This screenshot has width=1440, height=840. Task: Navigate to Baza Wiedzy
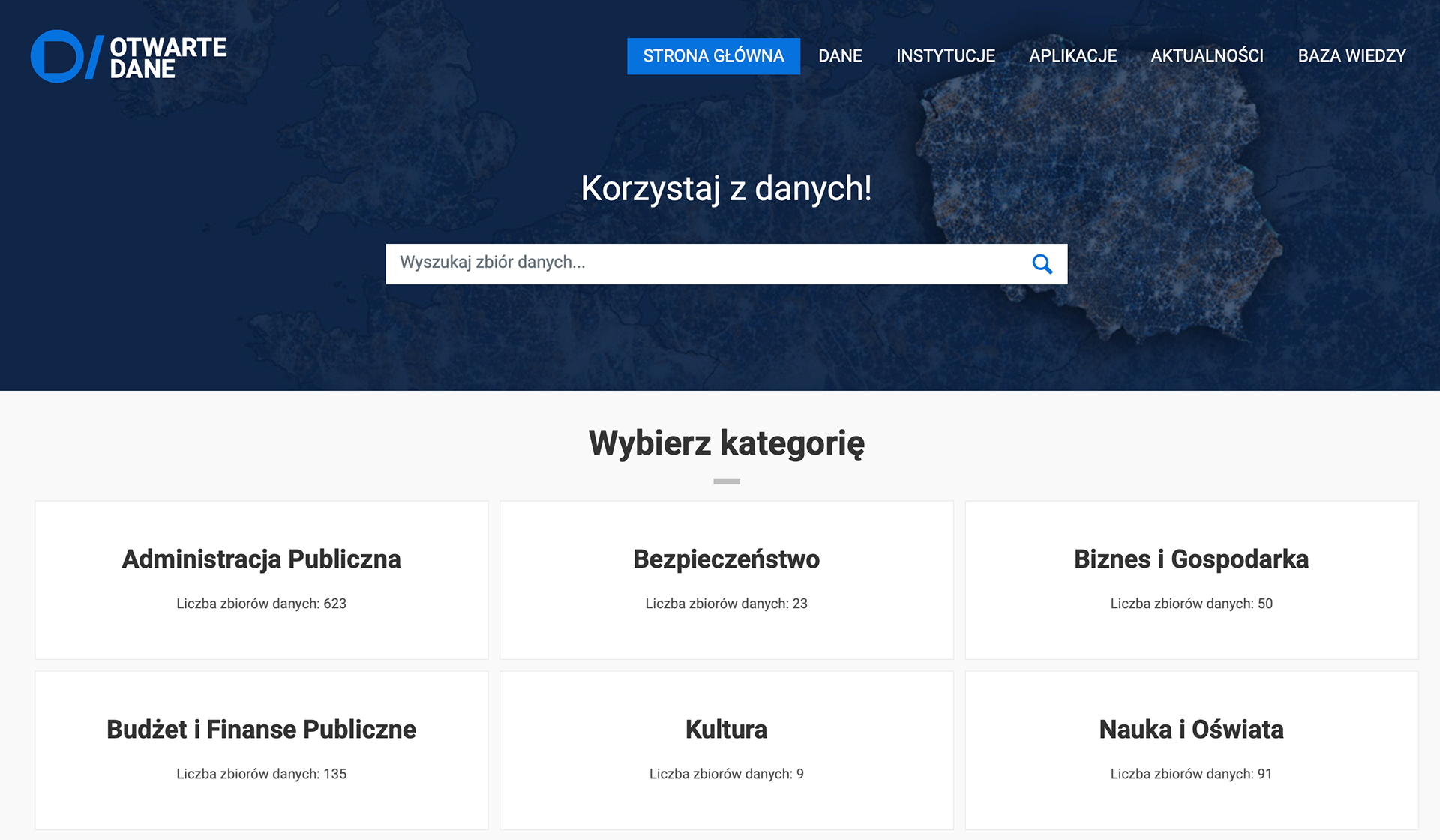(1351, 56)
